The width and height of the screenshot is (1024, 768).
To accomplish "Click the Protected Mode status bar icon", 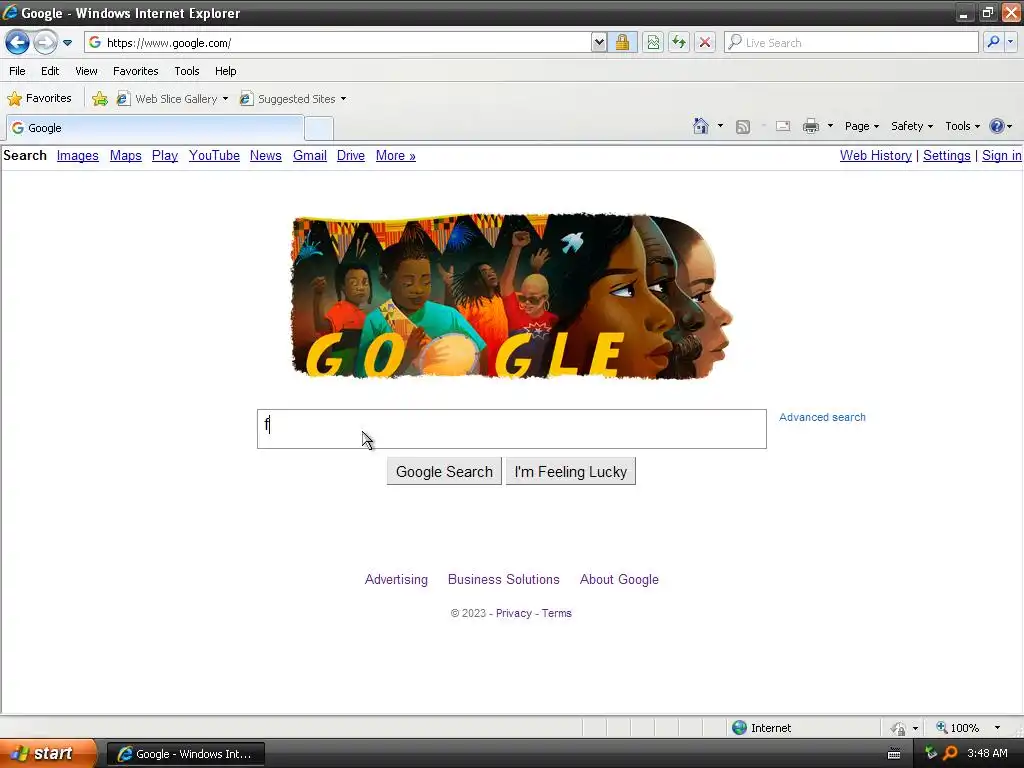I will point(899,728).
